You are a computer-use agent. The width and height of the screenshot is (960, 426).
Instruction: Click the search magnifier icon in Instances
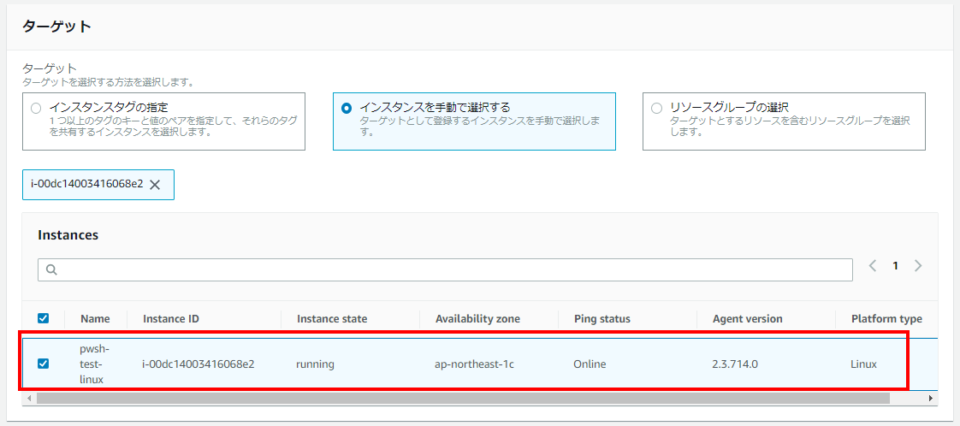click(50, 270)
